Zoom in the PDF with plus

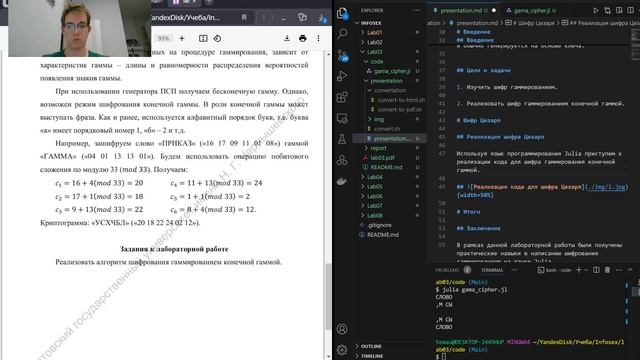click(182, 38)
